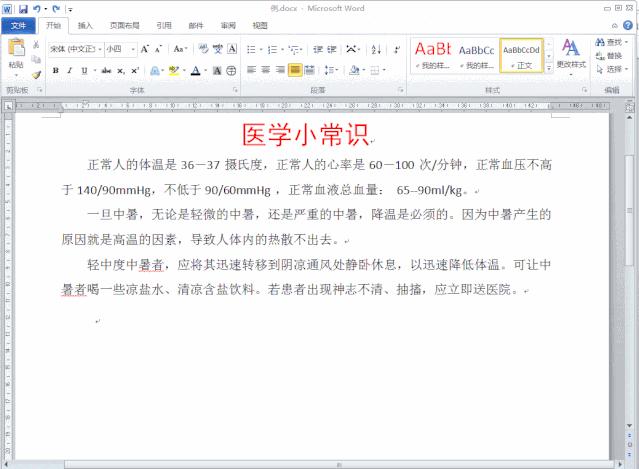Viewport: 639px width, 469px height.
Task: Open Word Help question mark icon
Action: (628, 25)
